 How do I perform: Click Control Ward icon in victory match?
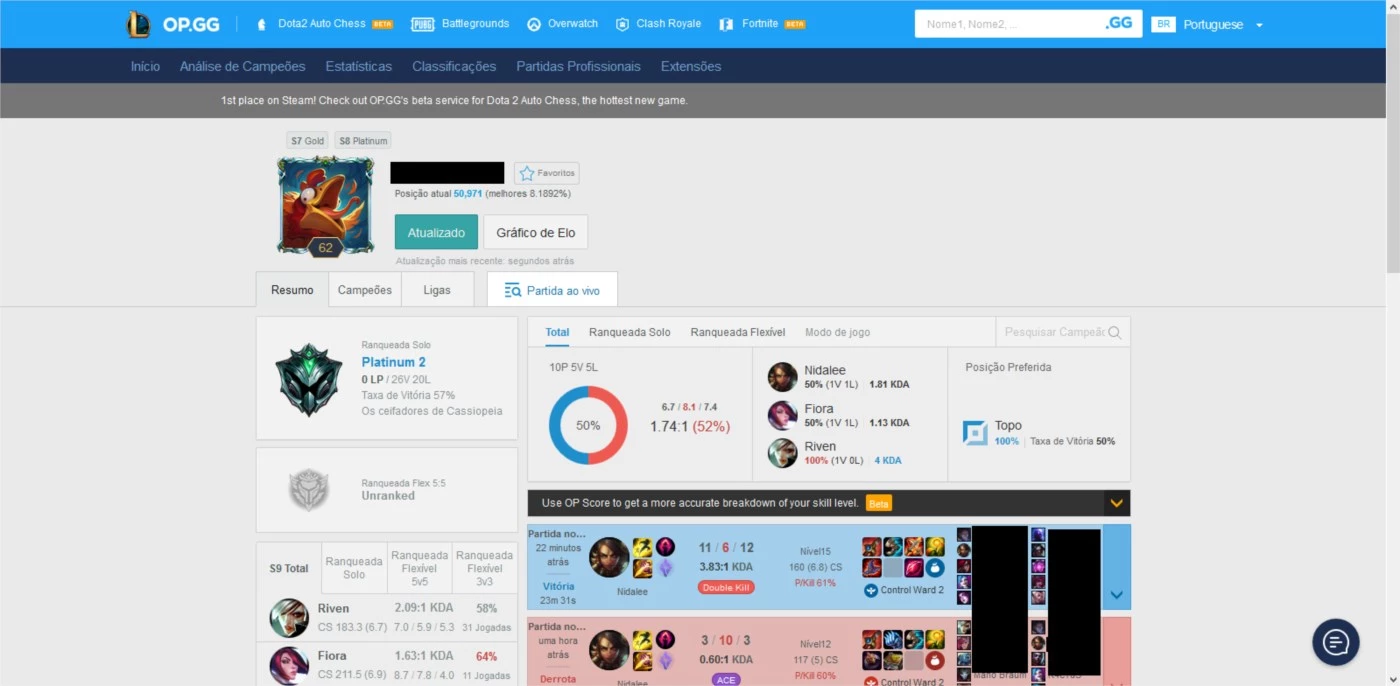pos(871,590)
